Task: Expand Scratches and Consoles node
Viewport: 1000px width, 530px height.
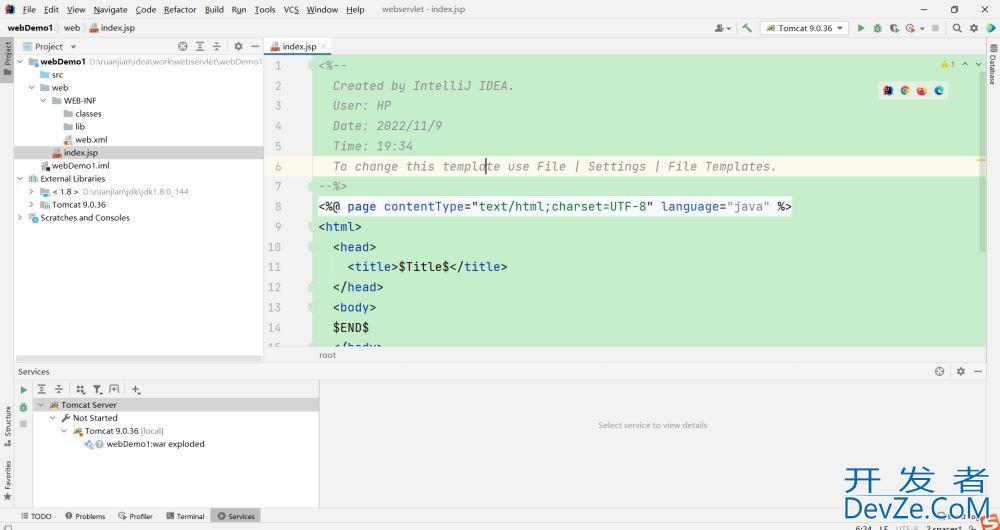Action: click(20, 218)
